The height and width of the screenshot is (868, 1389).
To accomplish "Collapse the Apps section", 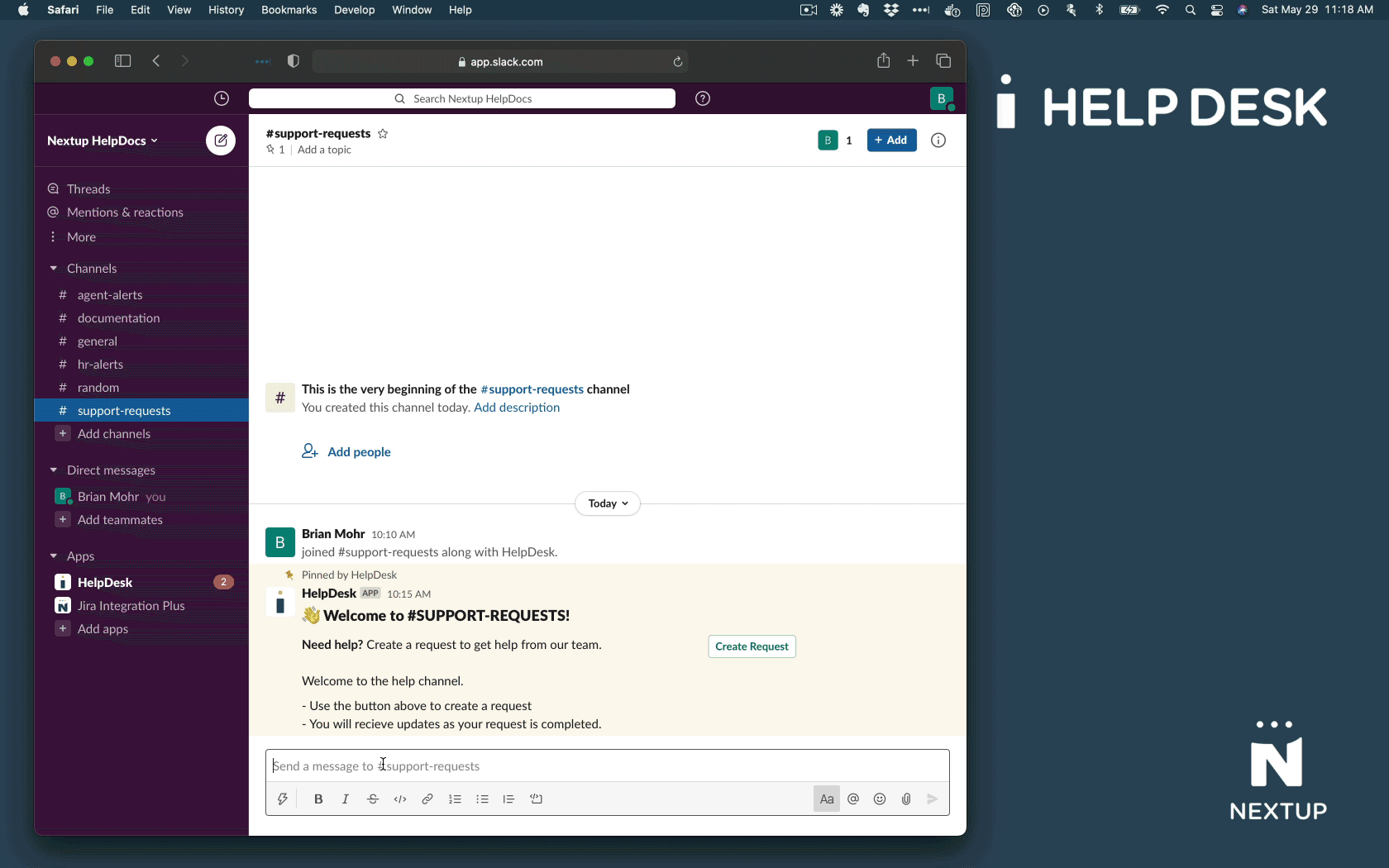I will 54,556.
